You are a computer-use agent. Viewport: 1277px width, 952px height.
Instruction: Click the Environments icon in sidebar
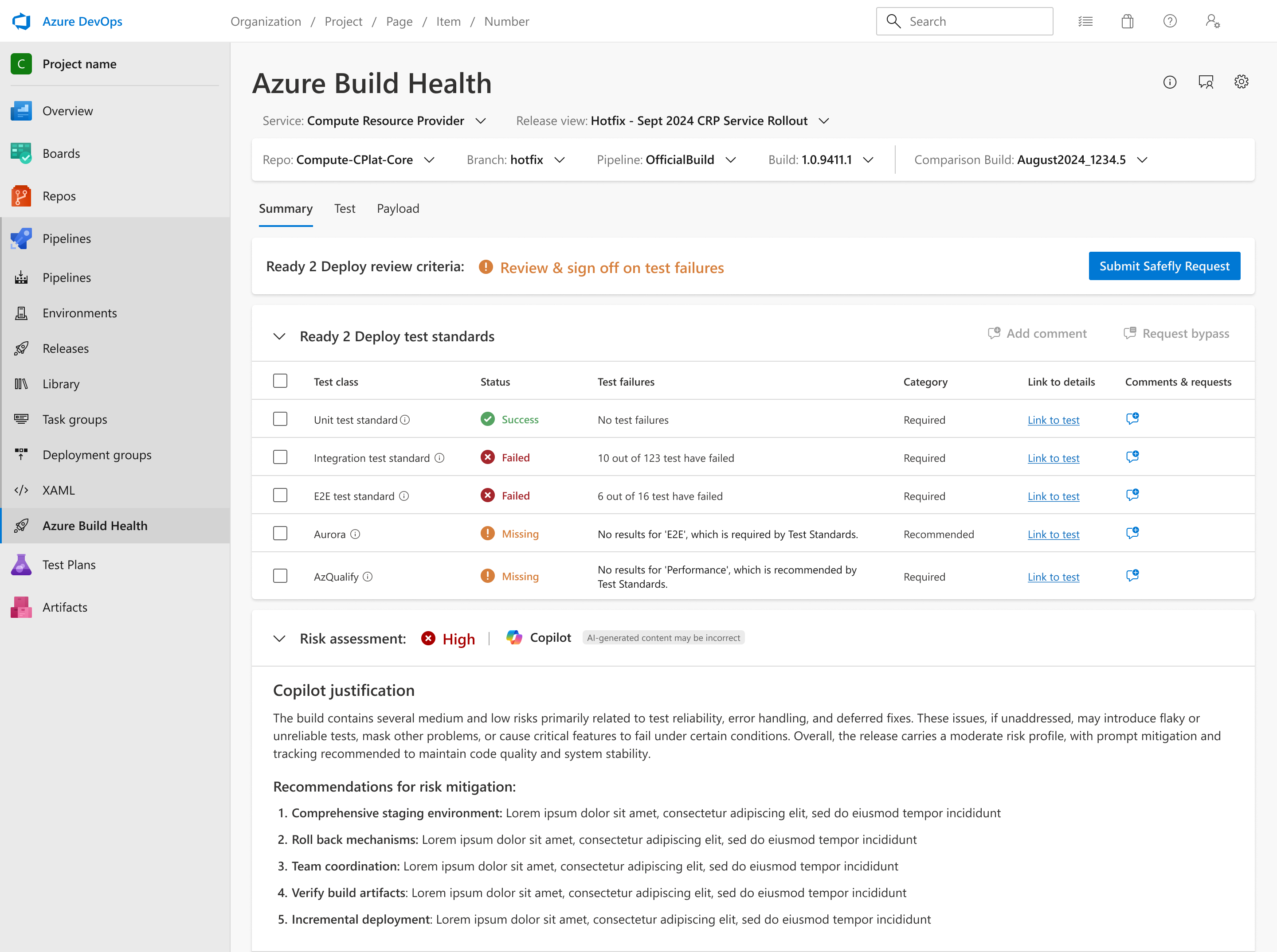pyautogui.click(x=21, y=313)
